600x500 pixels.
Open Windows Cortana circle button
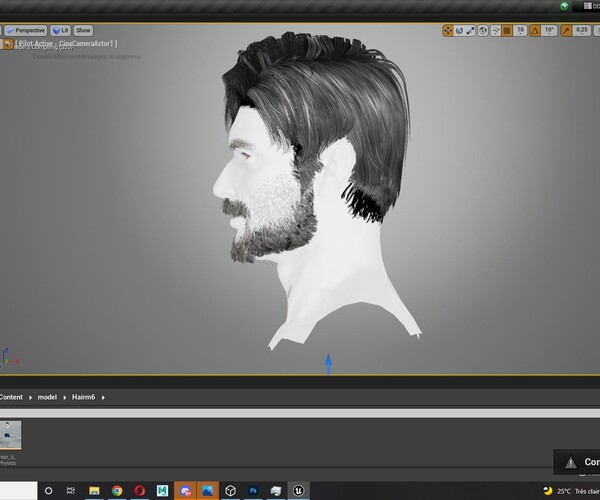click(x=49, y=490)
